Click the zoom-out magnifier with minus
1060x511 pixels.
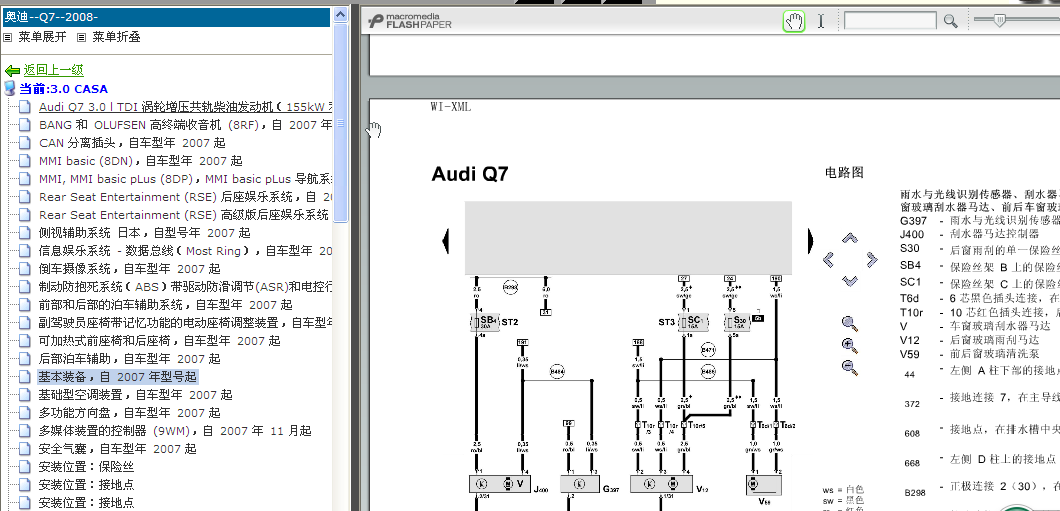tap(850, 367)
